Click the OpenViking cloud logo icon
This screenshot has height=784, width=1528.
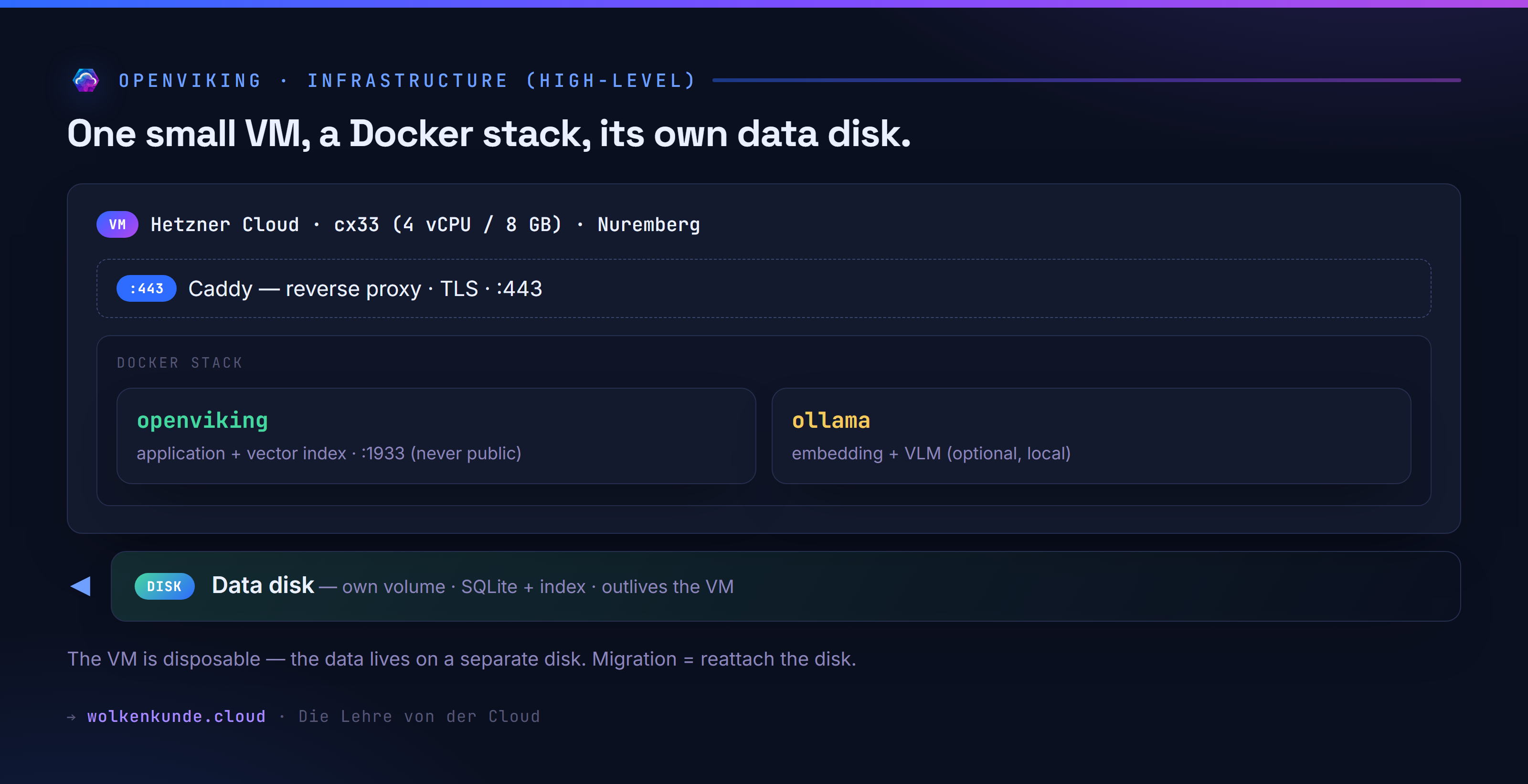[85, 80]
